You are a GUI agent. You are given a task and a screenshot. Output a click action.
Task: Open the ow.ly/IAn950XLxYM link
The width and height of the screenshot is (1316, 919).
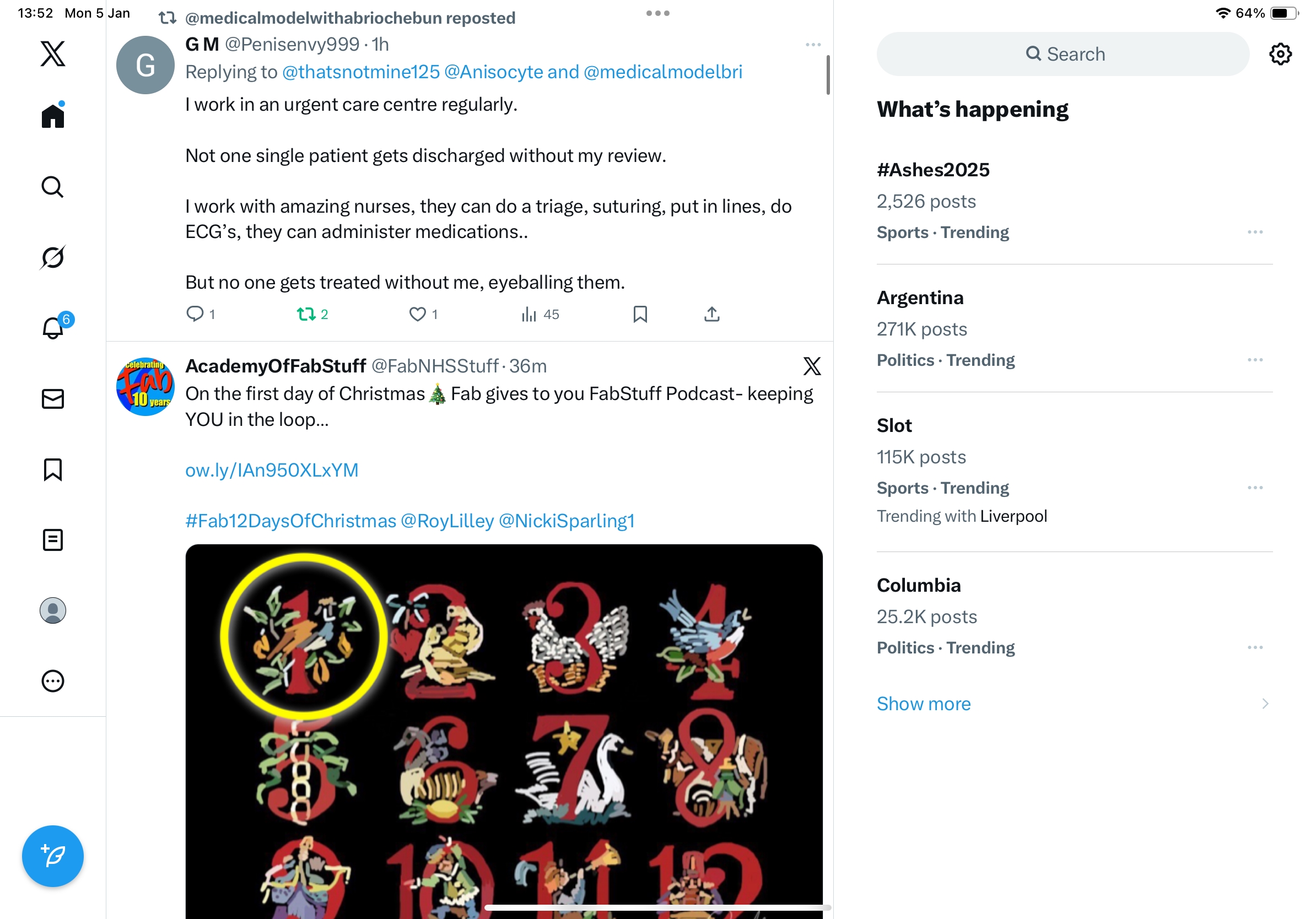pyautogui.click(x=272, y=470)
